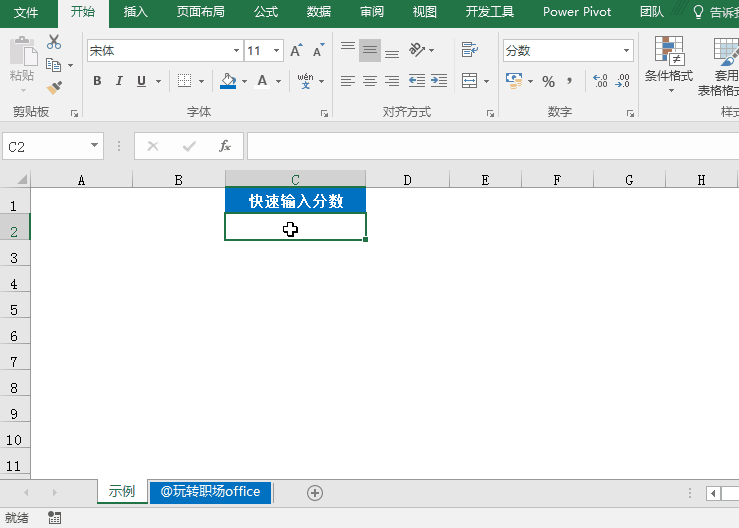Open the Conditional Formatting (条件格式) menu
This screenshot has height=528, width=739.
pos(668,60)
